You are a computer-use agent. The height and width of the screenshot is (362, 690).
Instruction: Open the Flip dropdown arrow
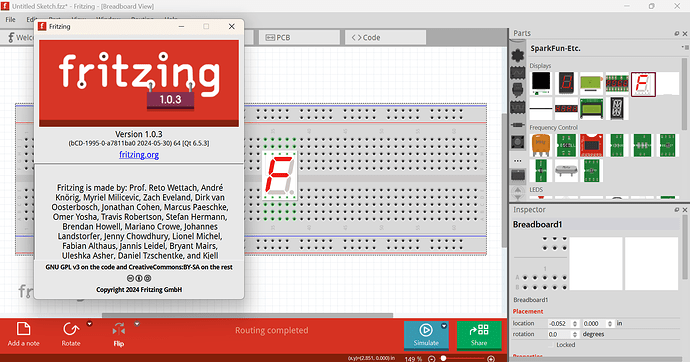pyautogui.click(x=137, y=324)
